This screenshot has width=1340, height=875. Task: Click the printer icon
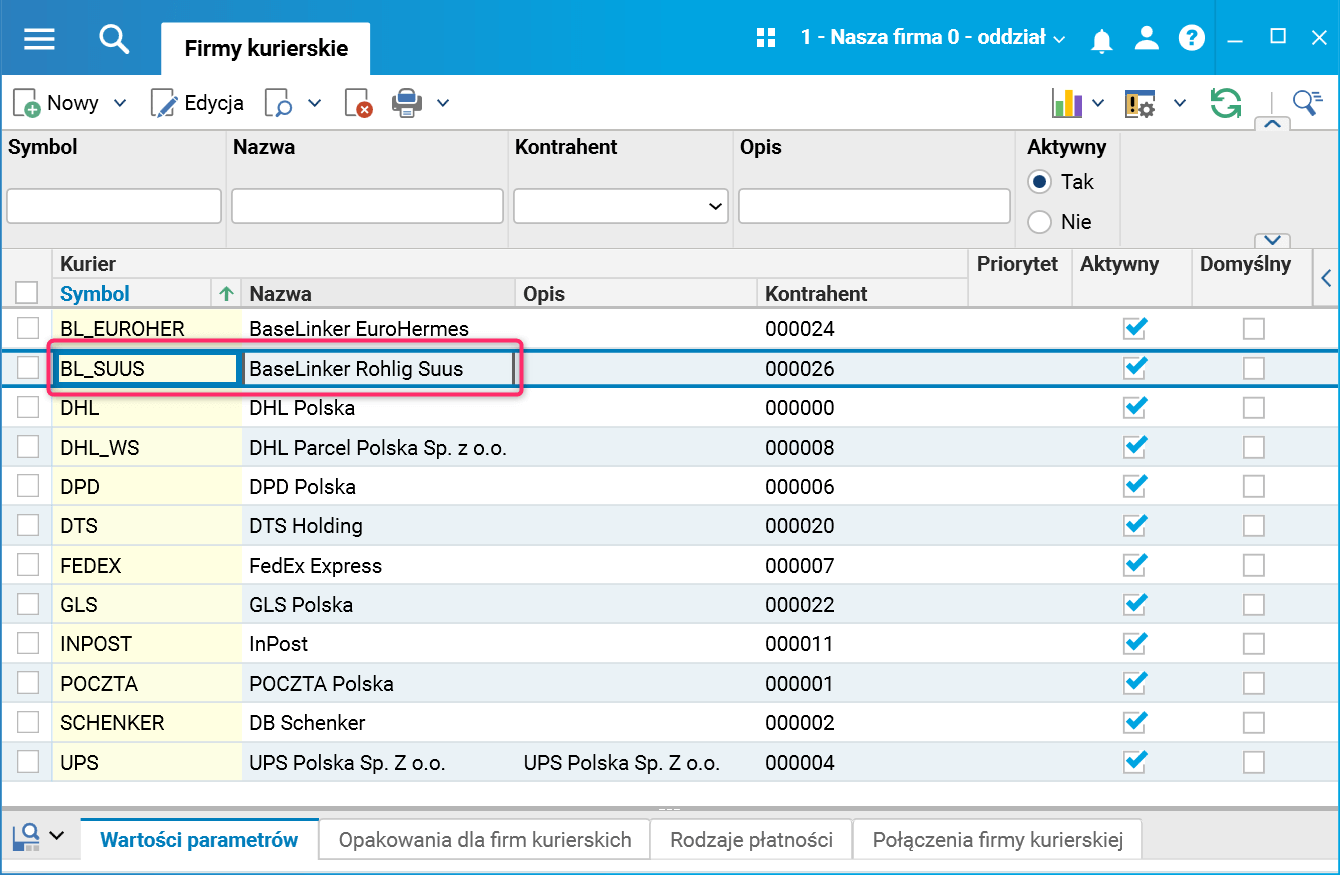pos(407,103)
